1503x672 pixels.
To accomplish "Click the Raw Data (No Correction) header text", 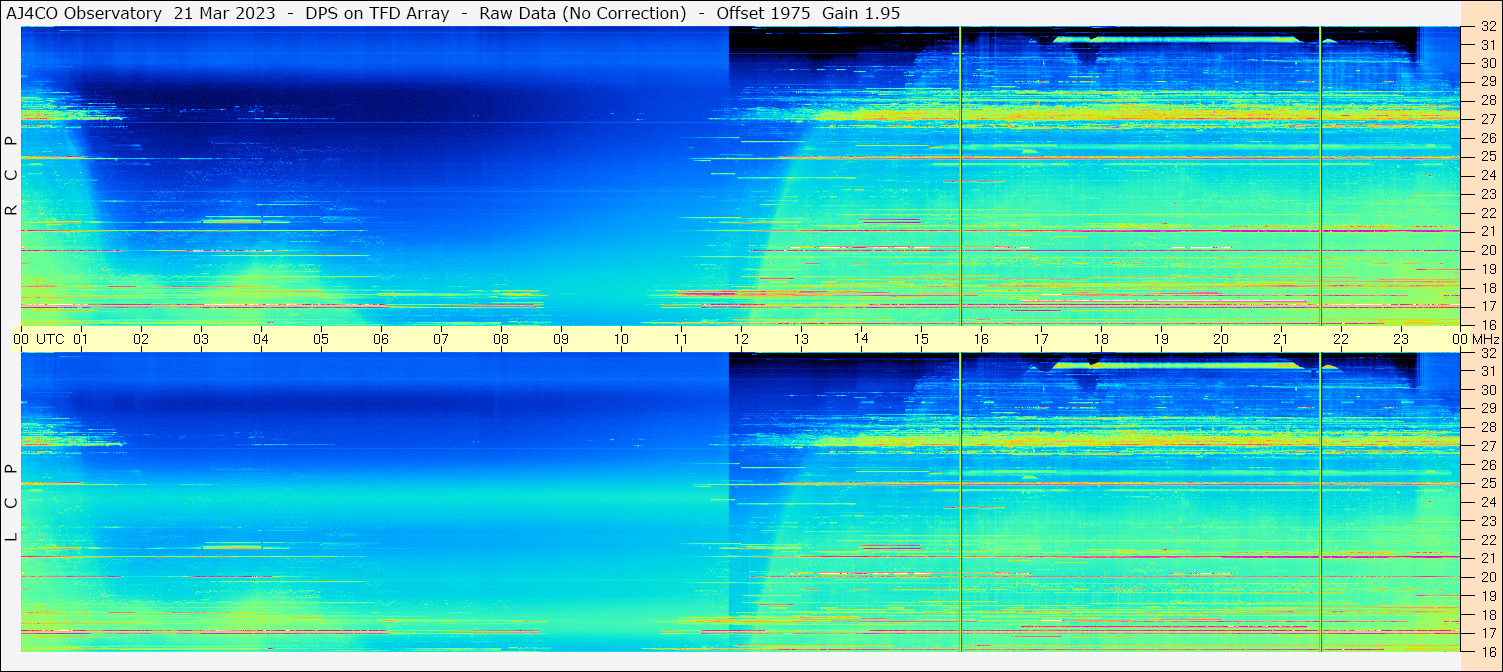I will coord(583,13).
